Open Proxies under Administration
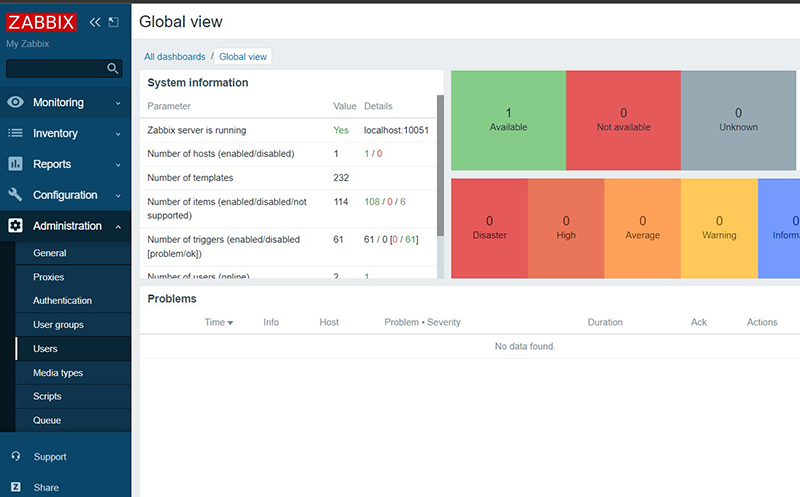 (x=73, y=277)
